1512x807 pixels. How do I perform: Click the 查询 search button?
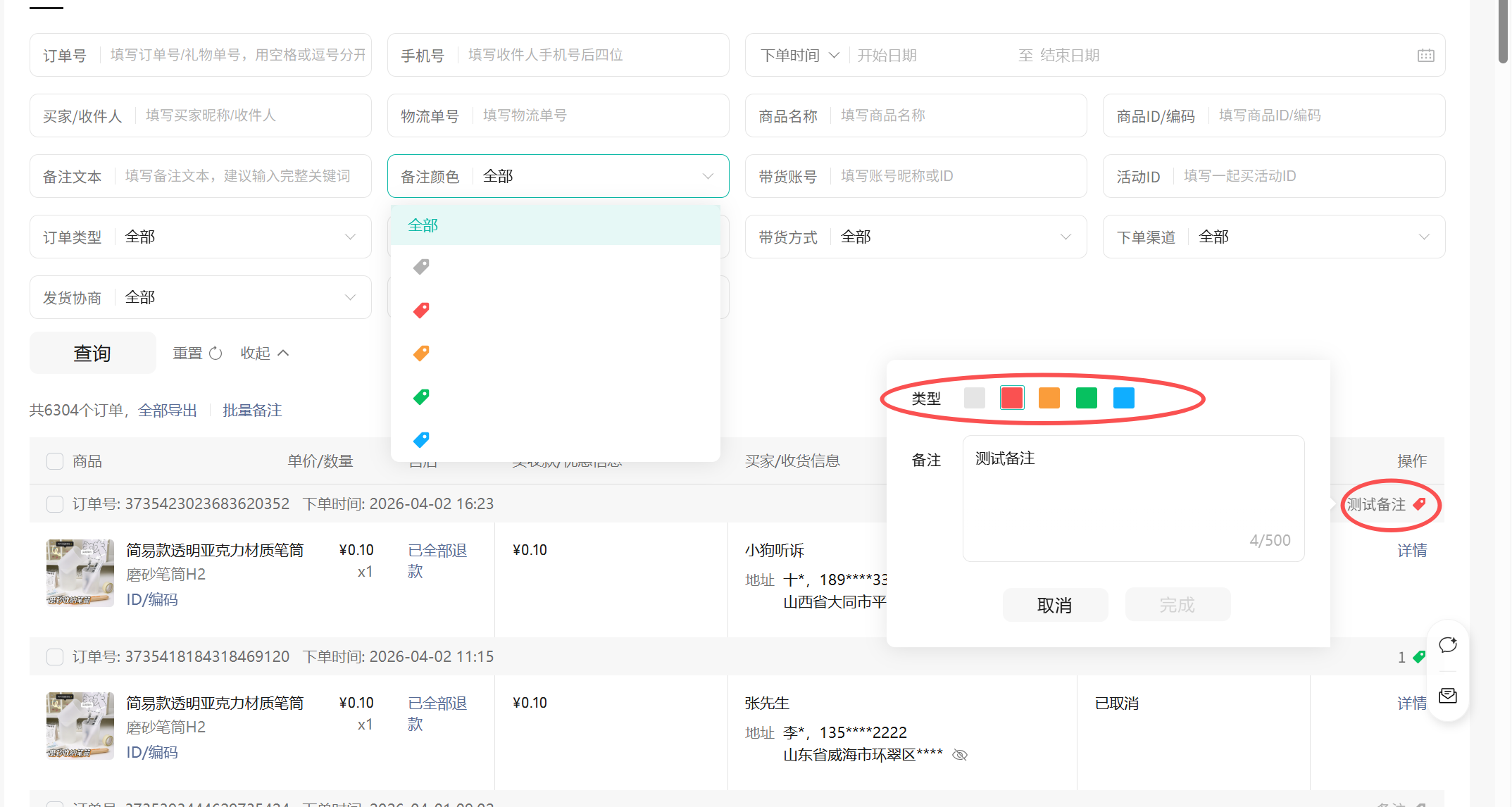point(92,353)
